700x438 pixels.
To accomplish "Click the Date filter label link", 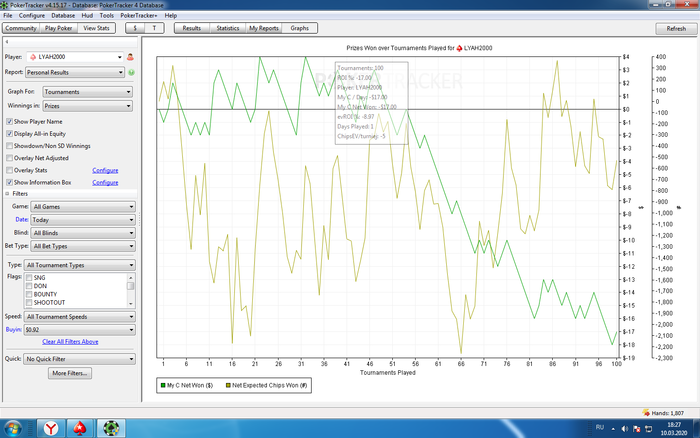I will 22,220.
